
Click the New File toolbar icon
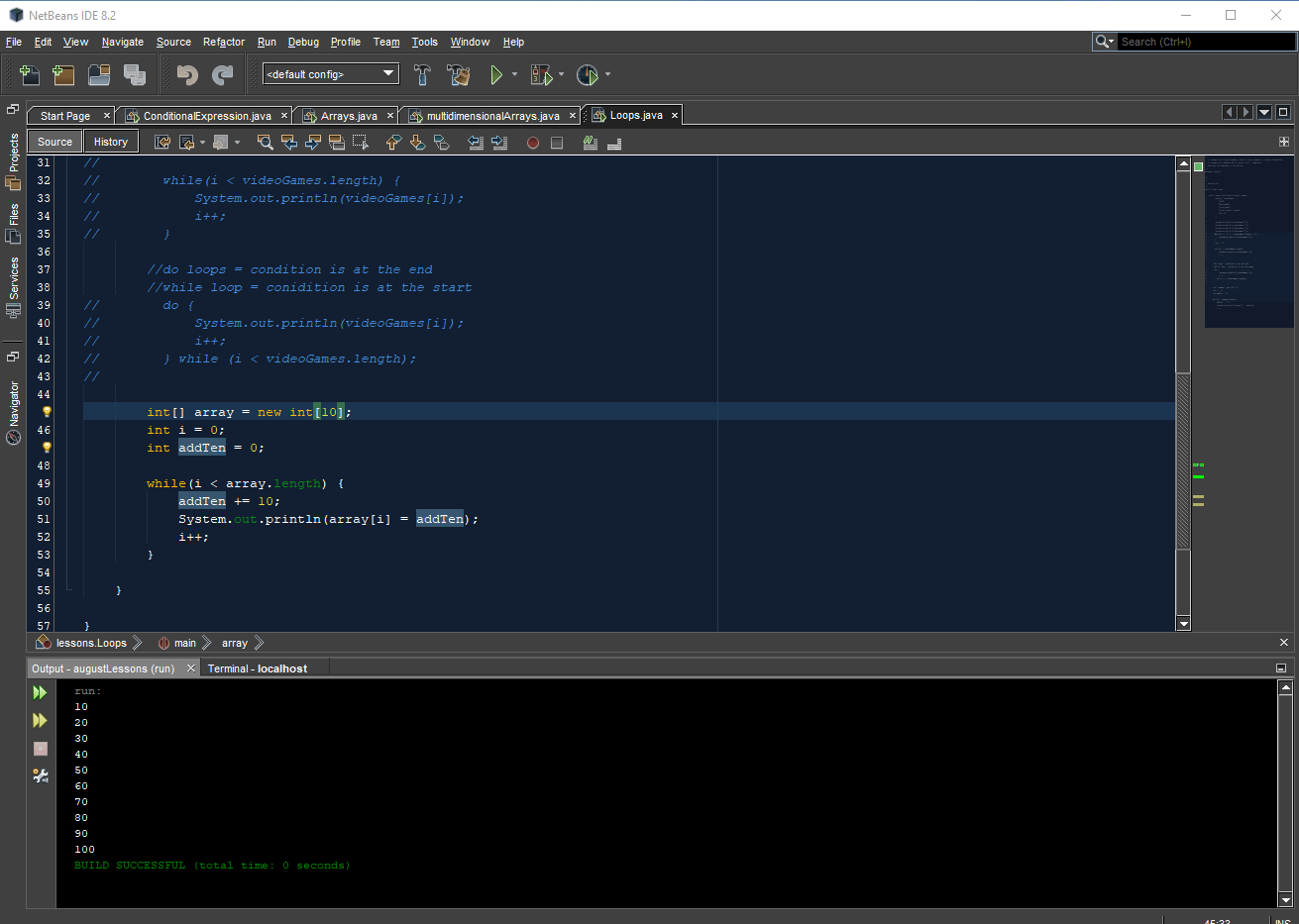[30, 74]
